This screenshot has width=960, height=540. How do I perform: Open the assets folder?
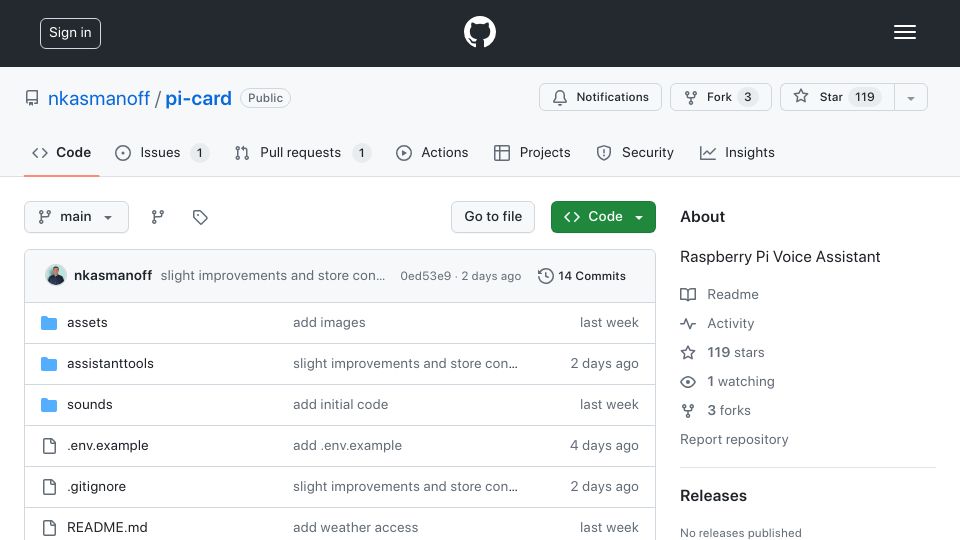coord(87,323)
